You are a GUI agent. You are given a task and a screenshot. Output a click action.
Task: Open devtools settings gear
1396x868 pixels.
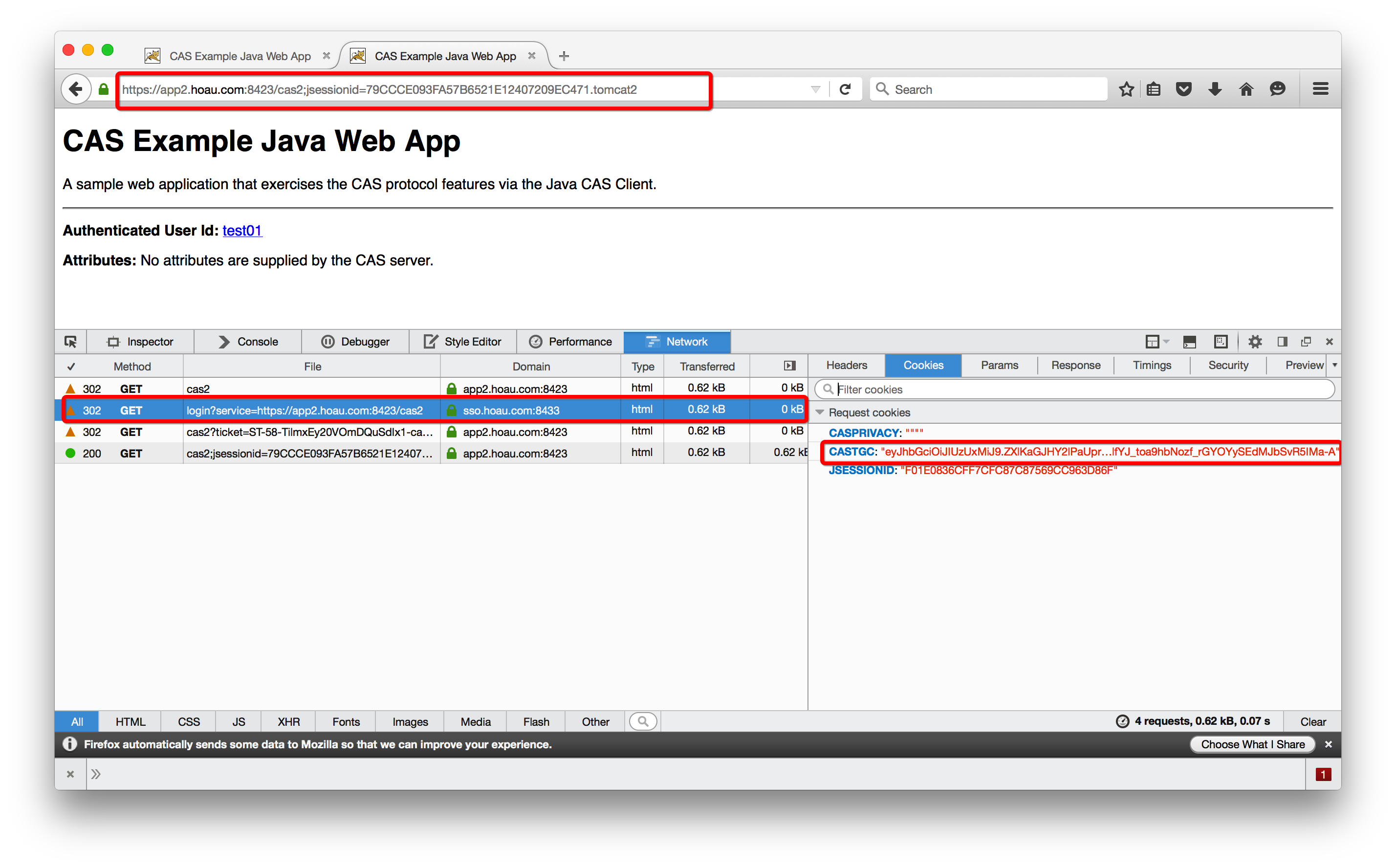(1255, 342)
